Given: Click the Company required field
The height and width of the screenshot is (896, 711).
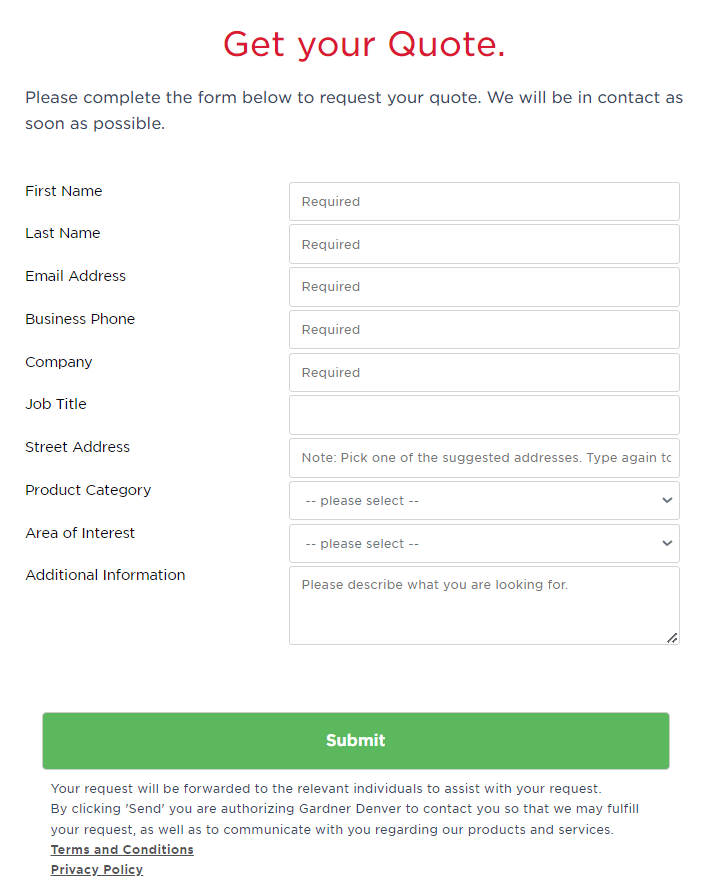Looking at the screenshot, I should (484, 372).
